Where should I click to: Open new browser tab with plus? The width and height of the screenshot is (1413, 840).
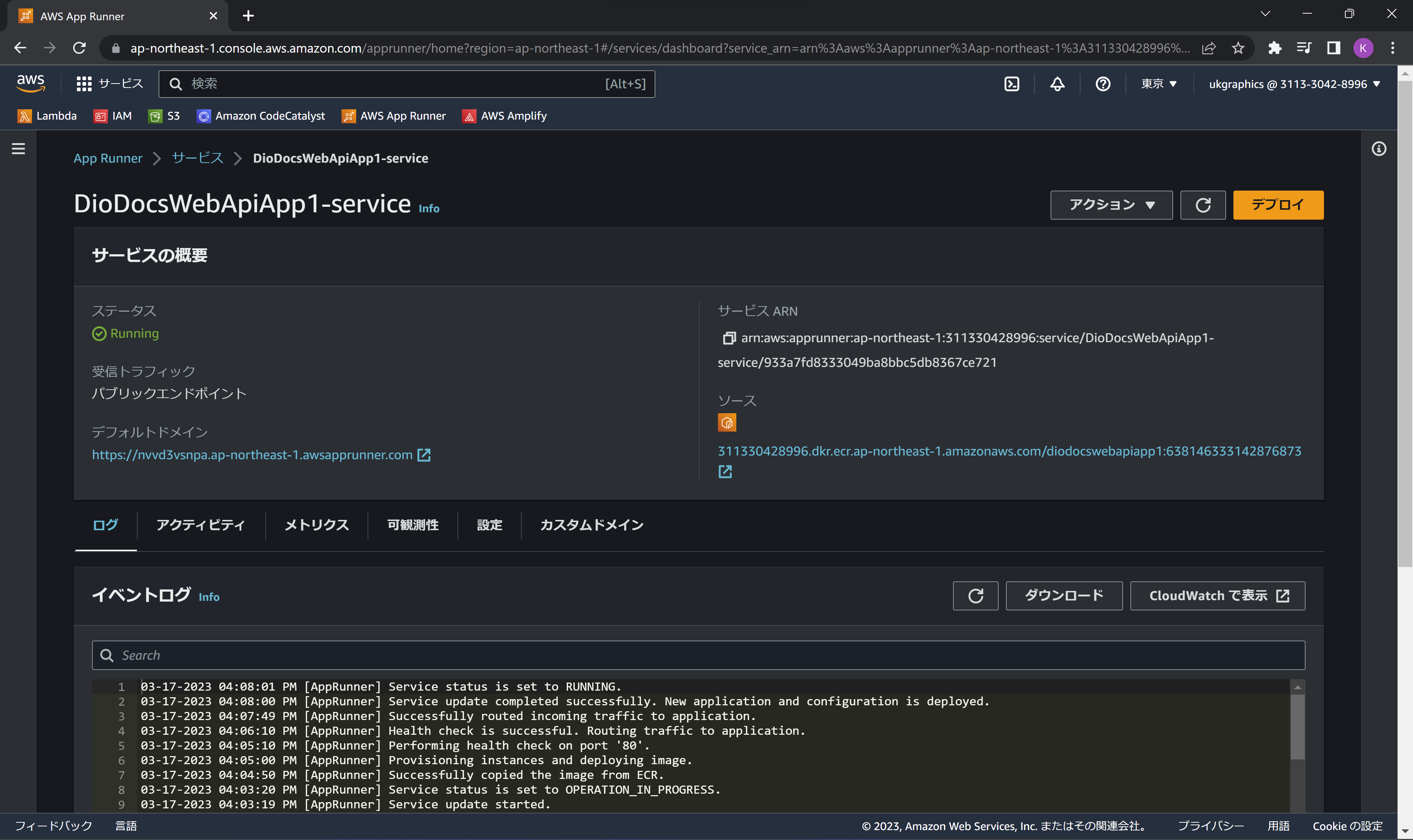[248, 16]
